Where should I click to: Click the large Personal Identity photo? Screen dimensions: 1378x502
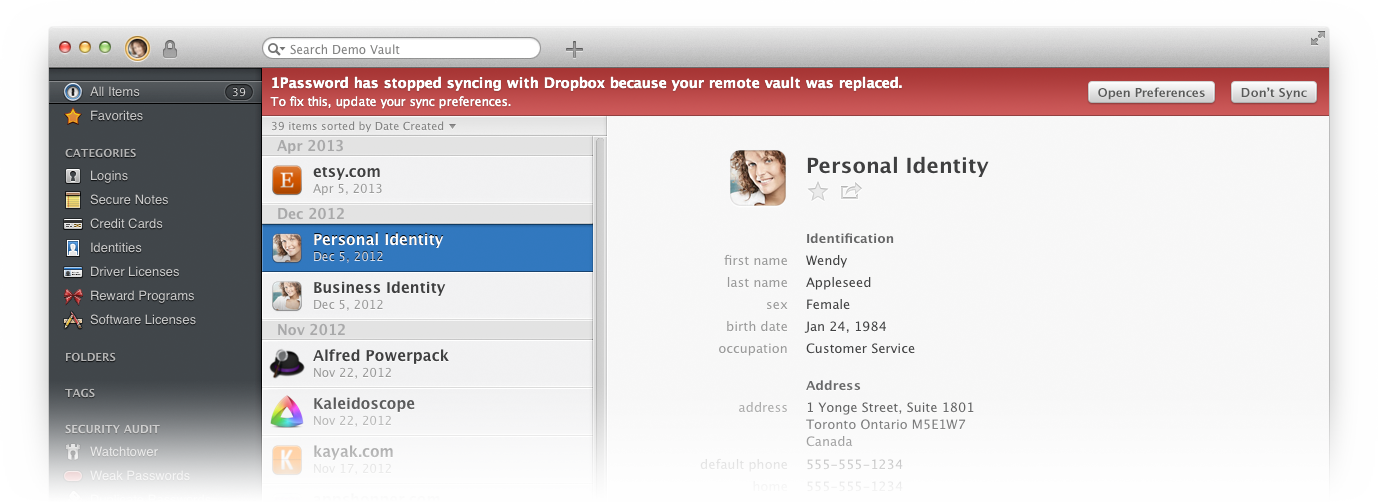tap(758, 178)
